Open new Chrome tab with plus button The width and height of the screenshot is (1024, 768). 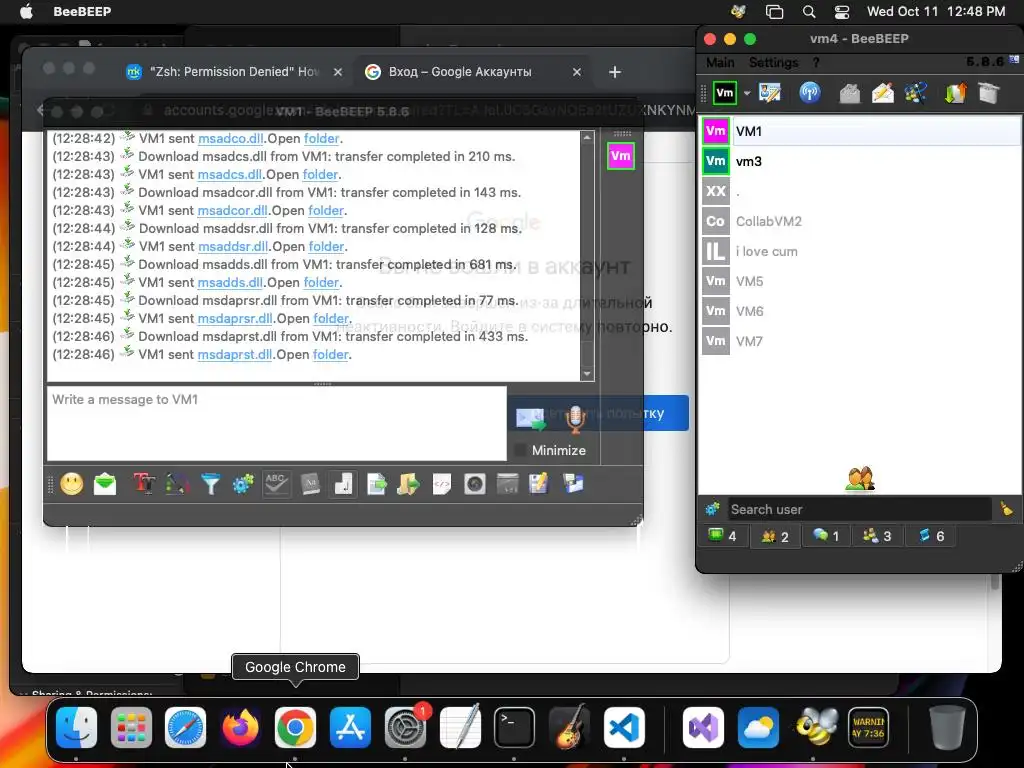click(x=615, y=72)
